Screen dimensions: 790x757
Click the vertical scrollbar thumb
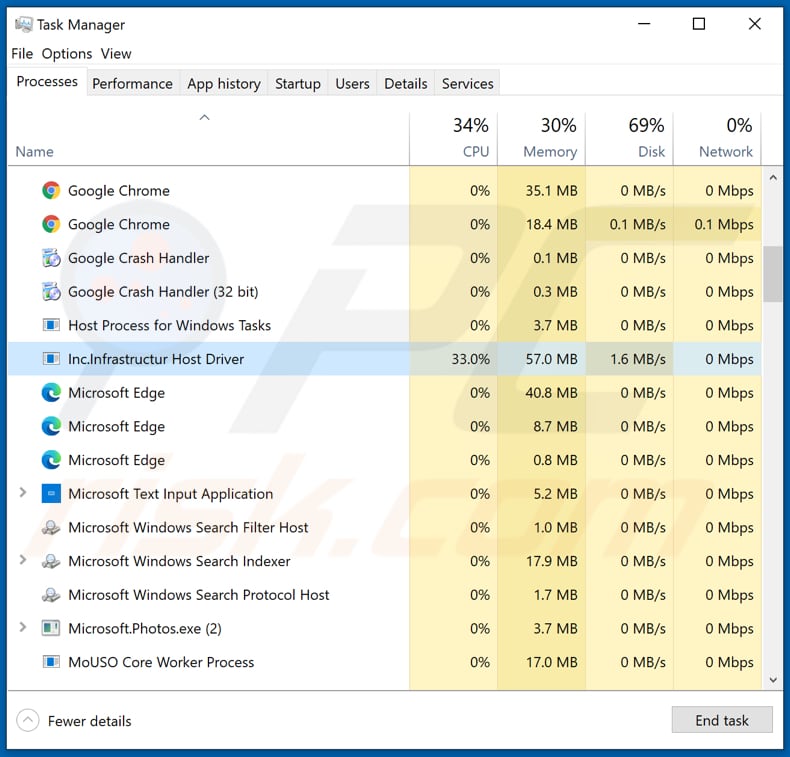pyautogui.click(x=772, y=274)
